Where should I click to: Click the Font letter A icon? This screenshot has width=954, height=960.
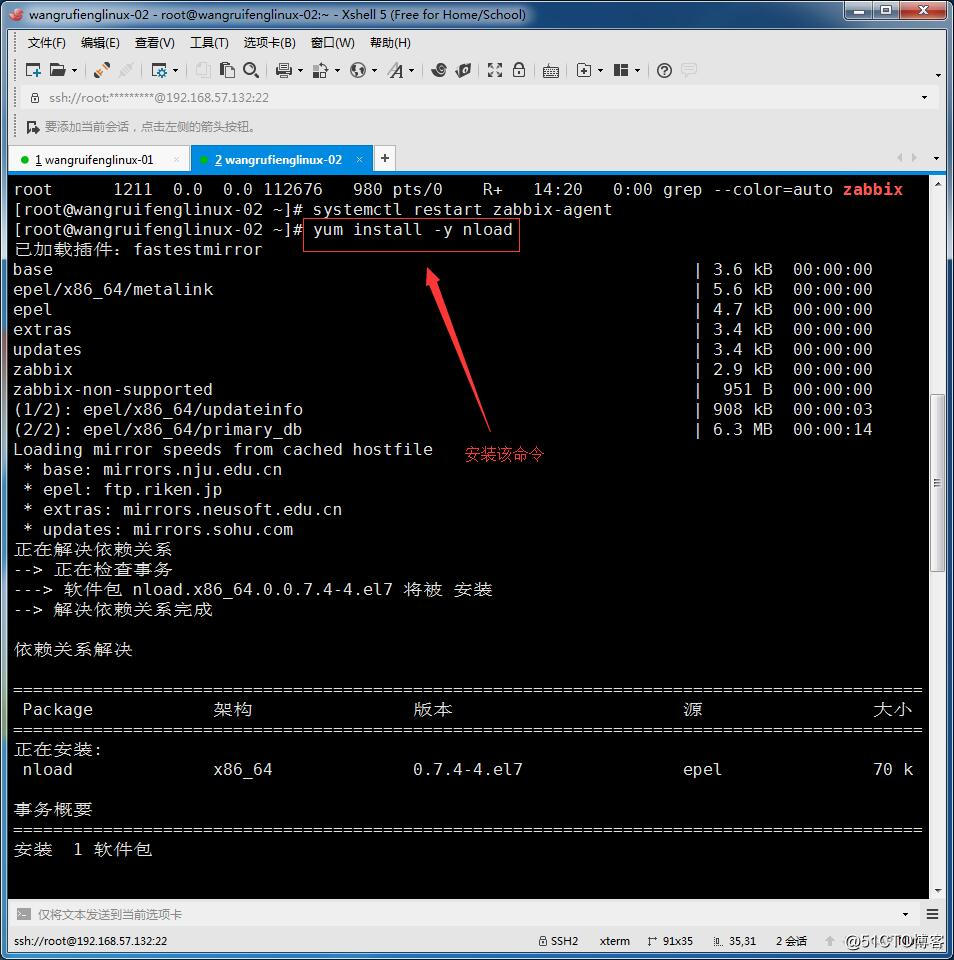point(396,70)
